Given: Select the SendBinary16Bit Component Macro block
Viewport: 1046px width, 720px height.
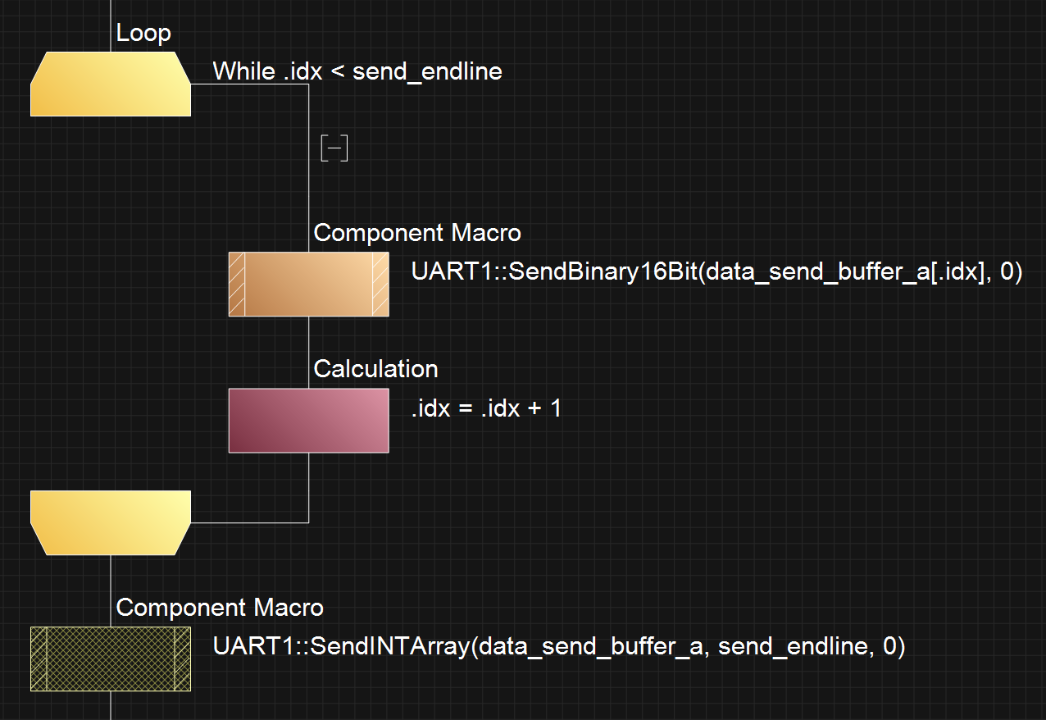Looking at the screenshot, I should click(x=309, y=284).
